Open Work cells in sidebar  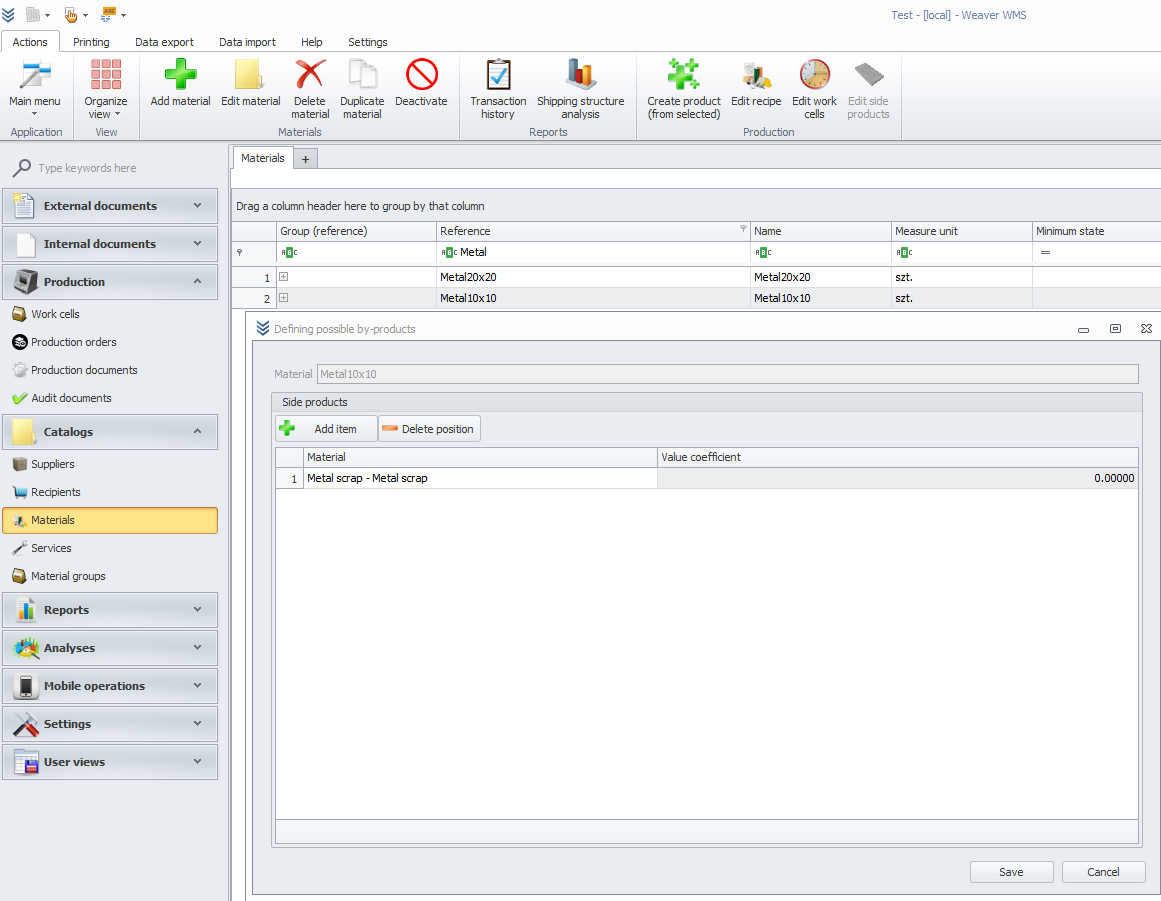pyautogui.click(x=55, y=314)
